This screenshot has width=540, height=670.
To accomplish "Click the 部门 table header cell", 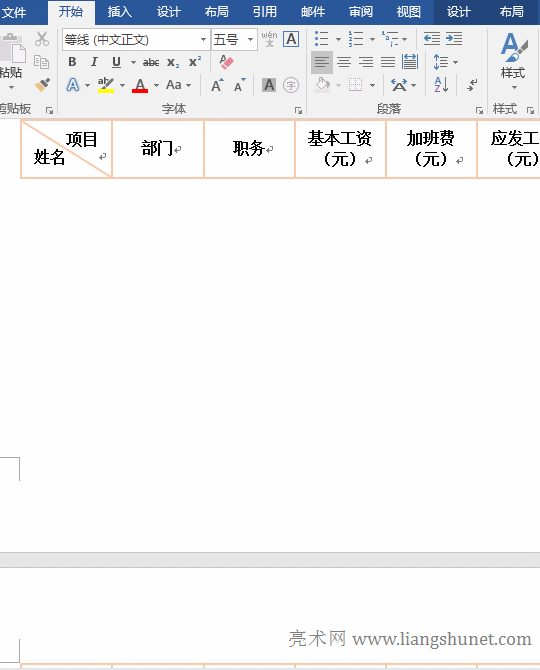I will (158, 149).
